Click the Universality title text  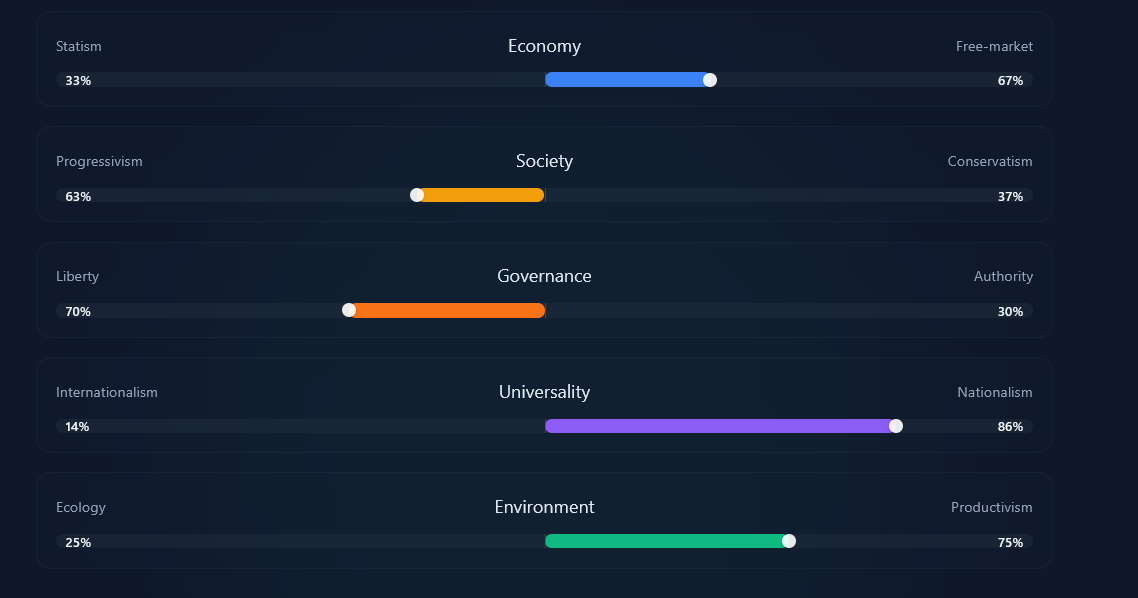point(544,392)
